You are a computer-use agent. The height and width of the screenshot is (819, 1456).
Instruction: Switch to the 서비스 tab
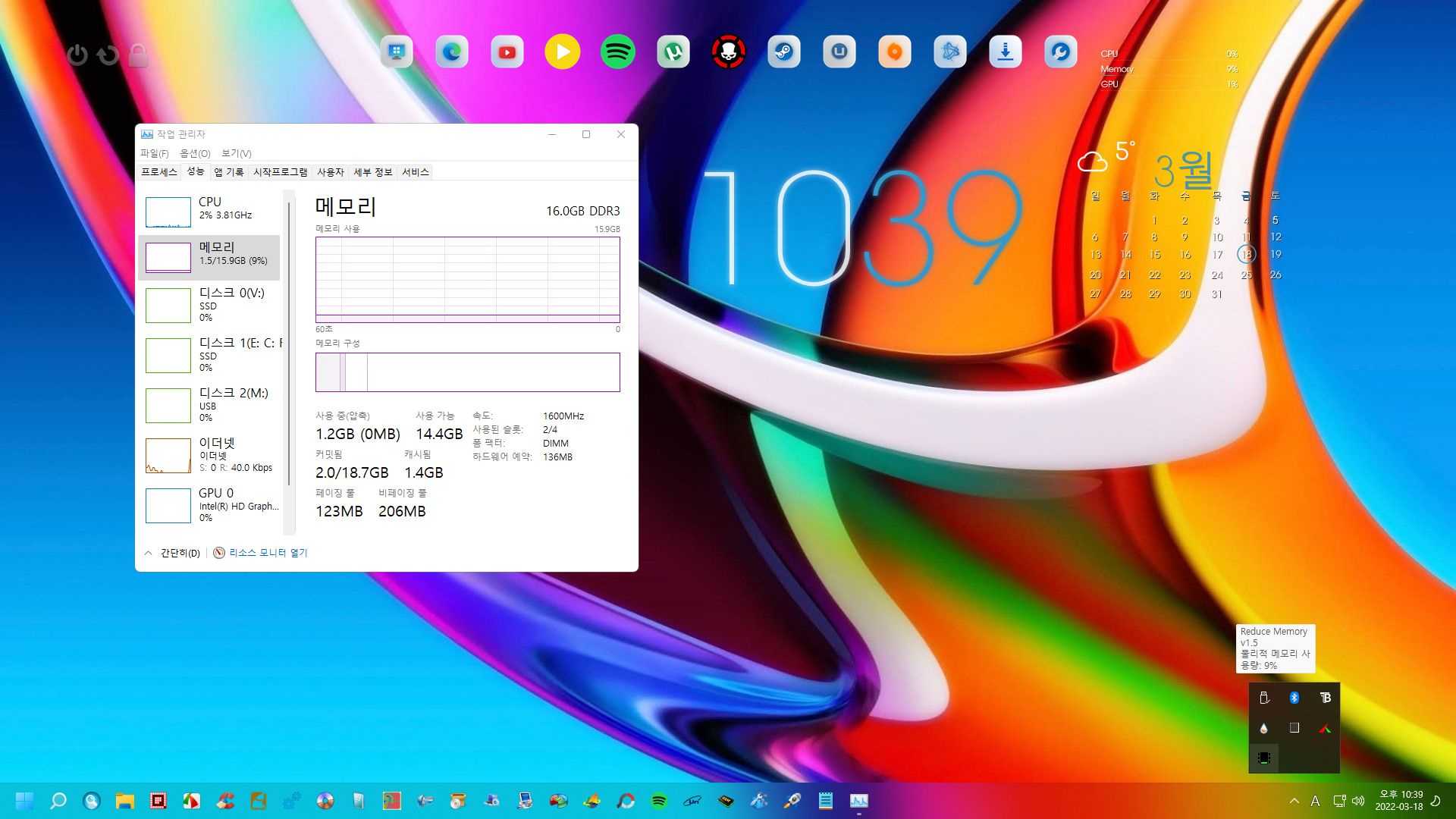coord(416,172)
